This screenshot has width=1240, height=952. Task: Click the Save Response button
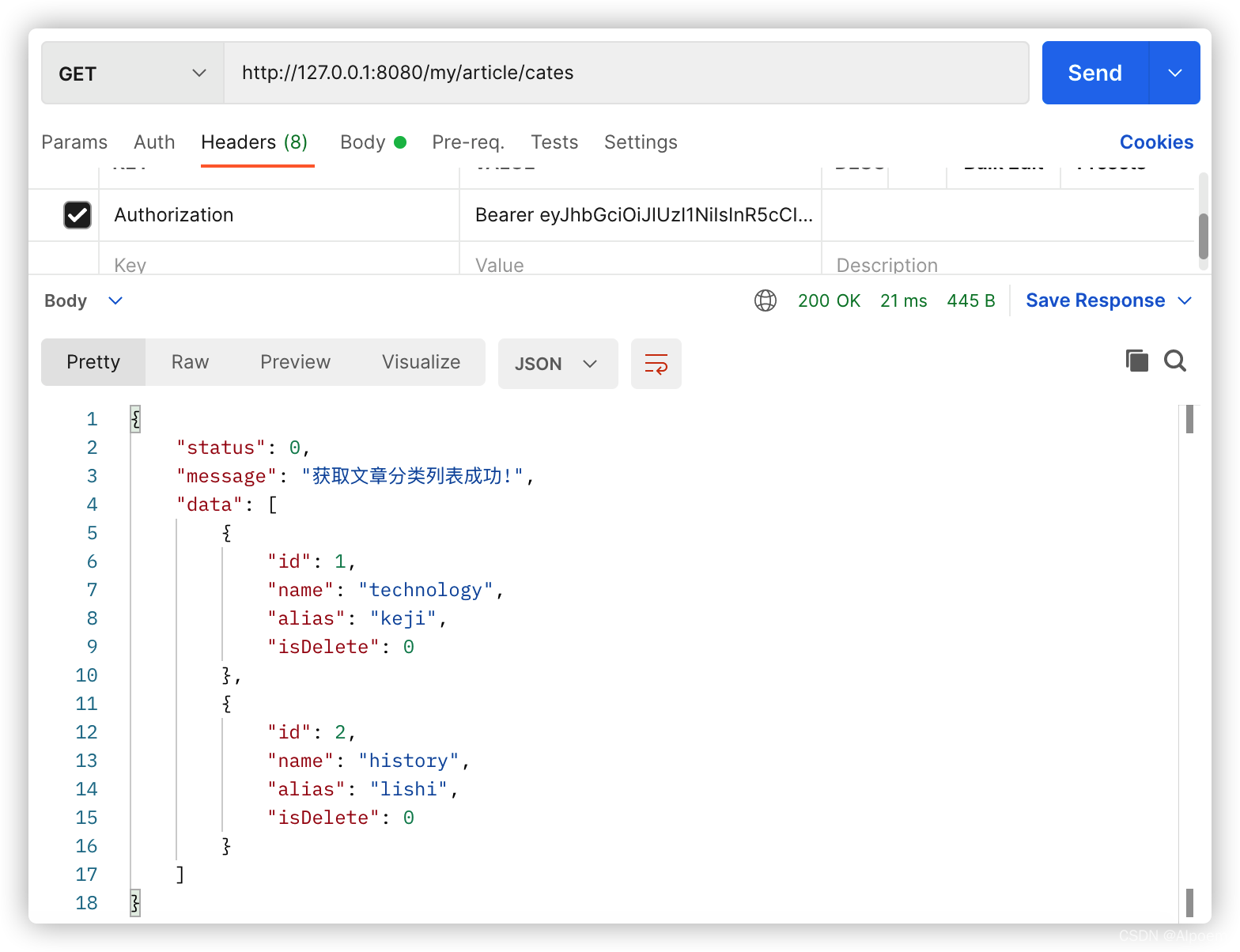coord(1095,300)
